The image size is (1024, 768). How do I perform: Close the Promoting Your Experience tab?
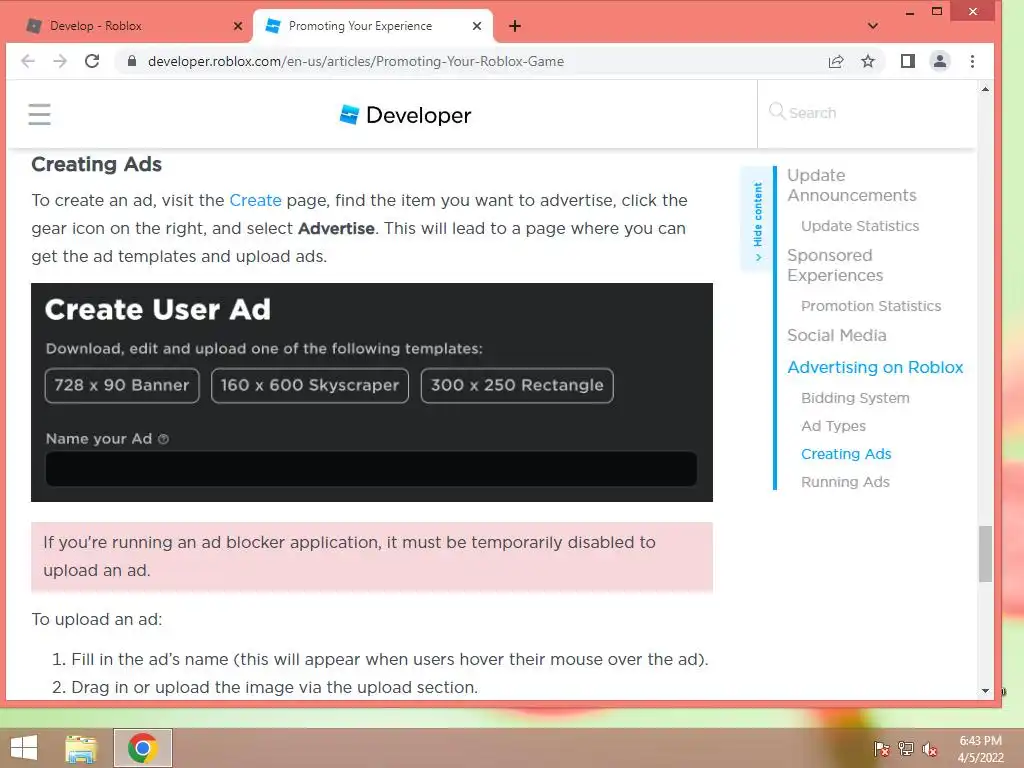477,26
